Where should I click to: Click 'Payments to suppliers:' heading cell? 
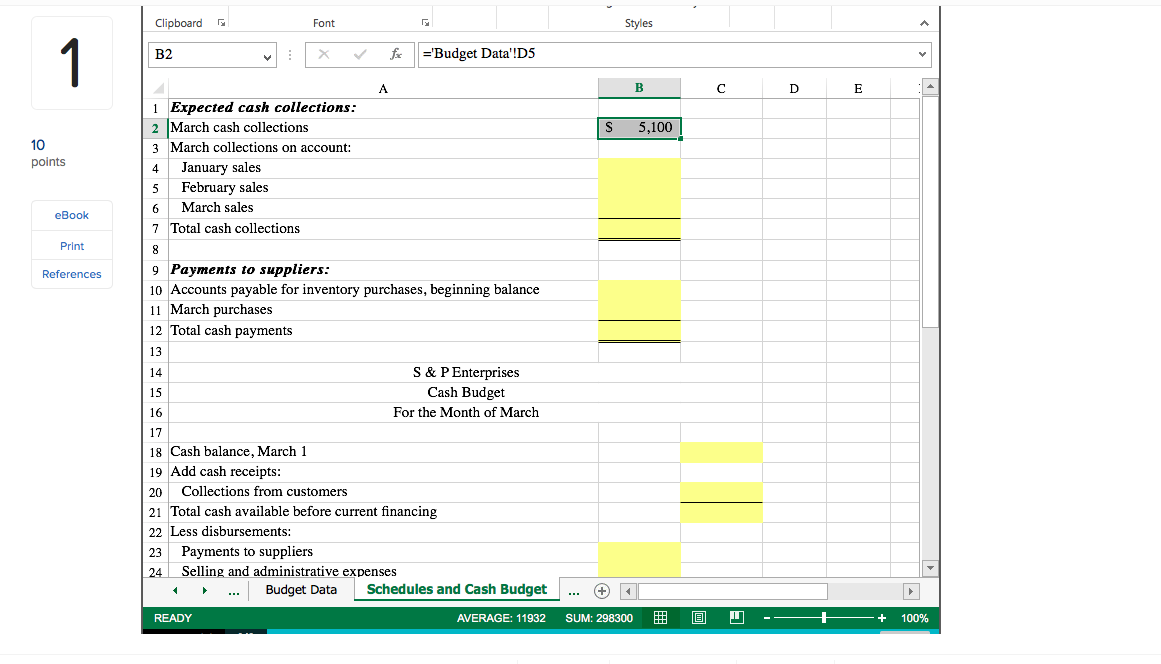pos(383,270)
